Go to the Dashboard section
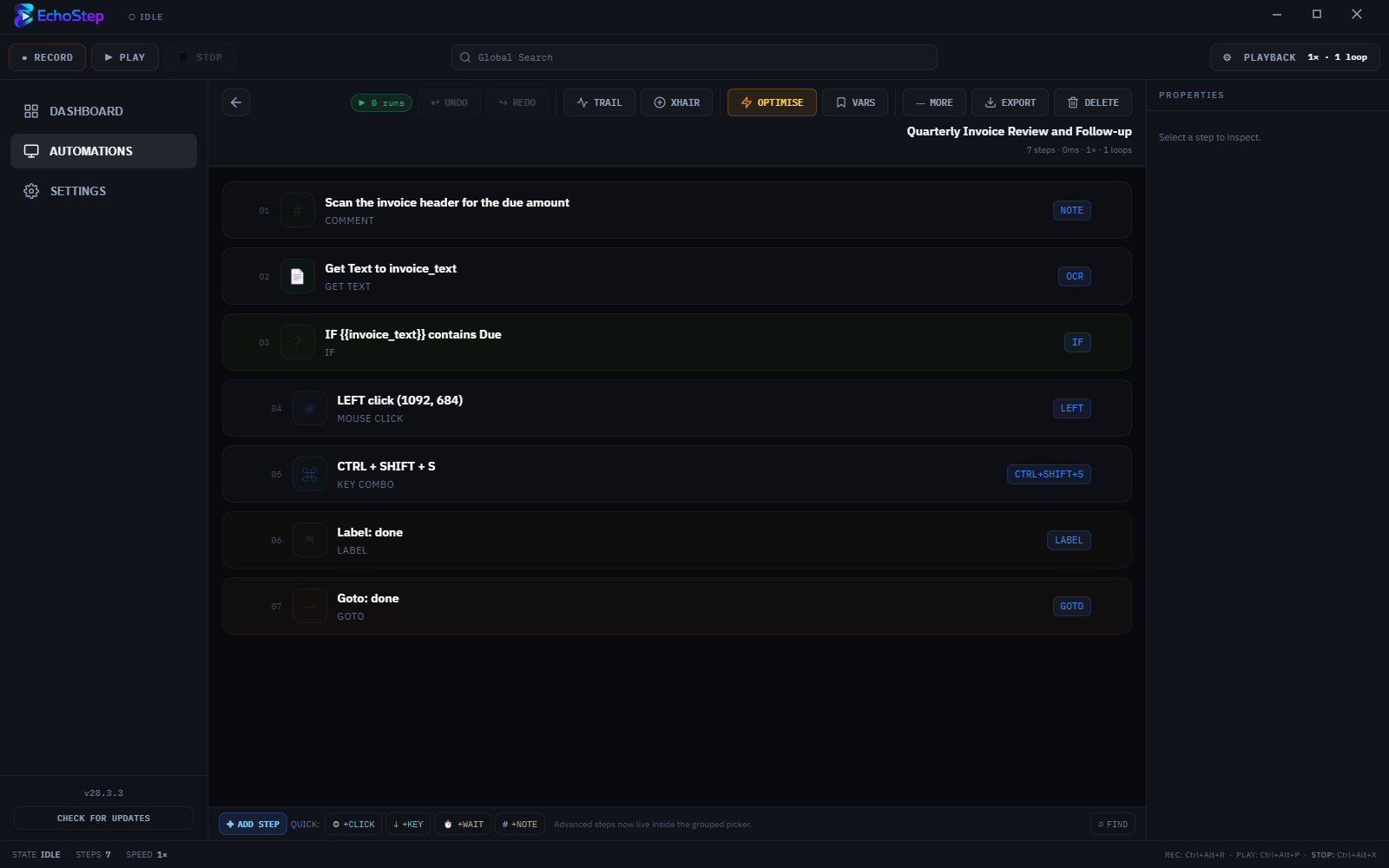This screenshot has width=1389, height=868. coord(86,111)
